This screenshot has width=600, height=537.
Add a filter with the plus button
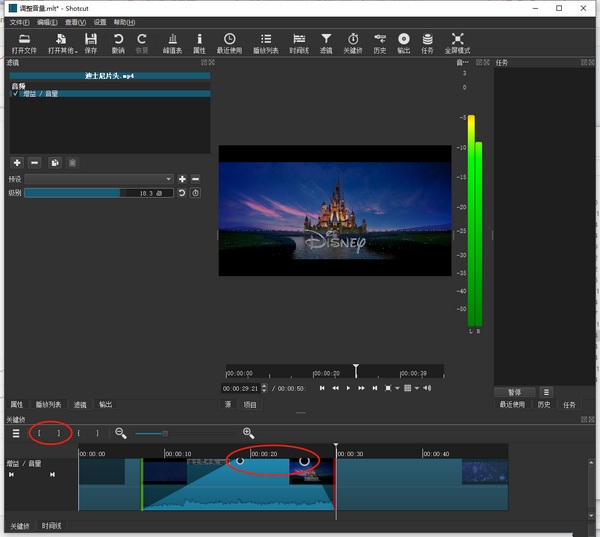(17, 162)
